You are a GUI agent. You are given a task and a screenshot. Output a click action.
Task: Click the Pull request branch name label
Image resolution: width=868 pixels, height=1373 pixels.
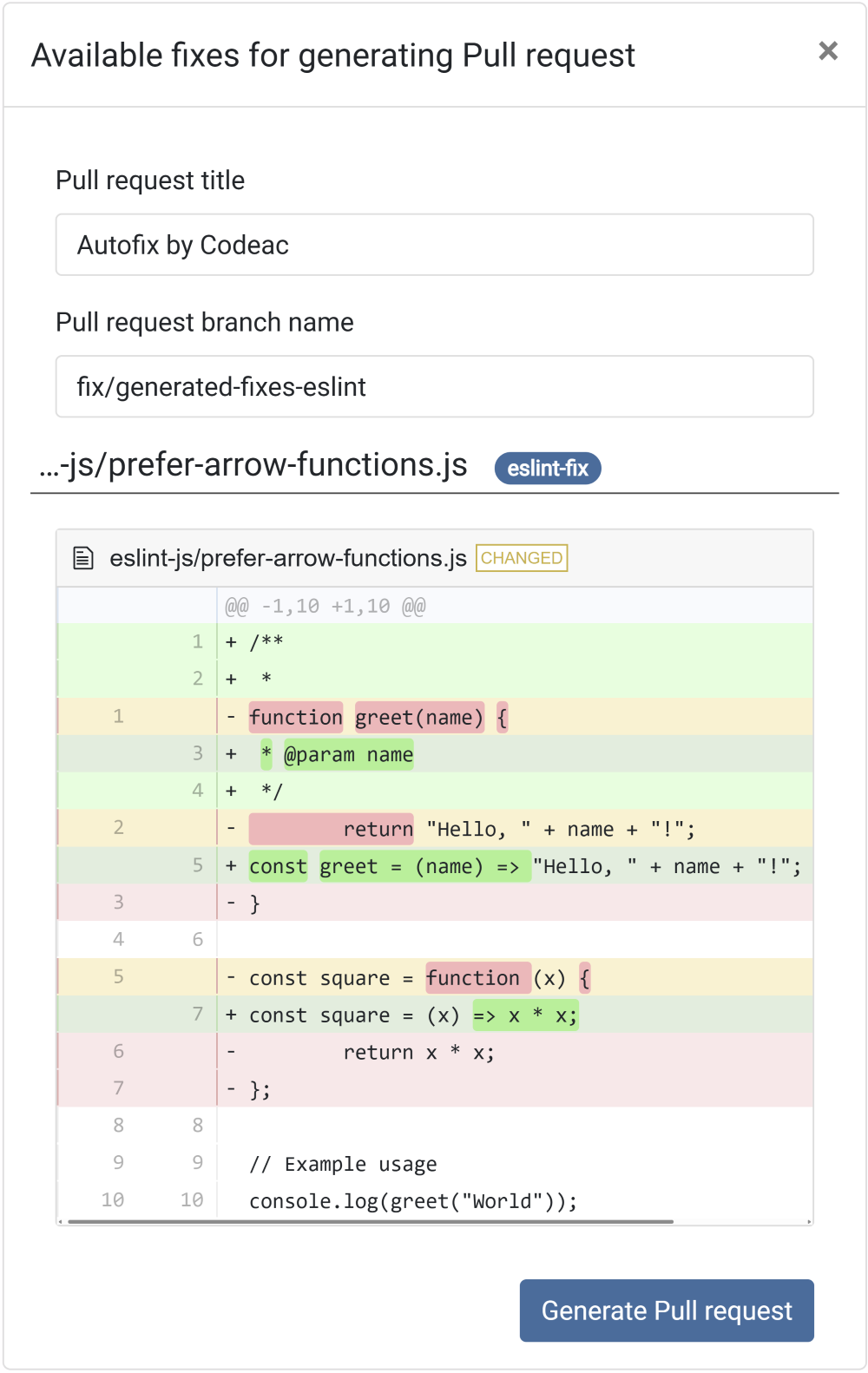(205, 322)
